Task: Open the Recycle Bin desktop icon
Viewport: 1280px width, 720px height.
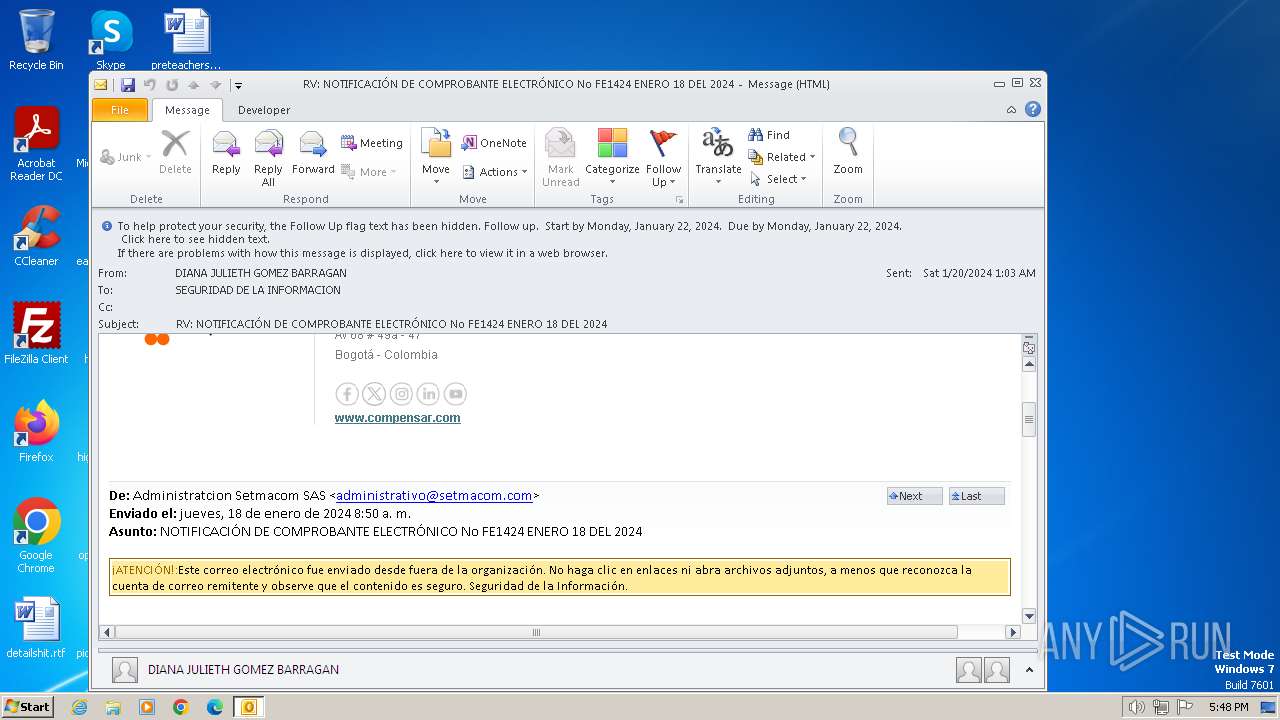Action: (36, 39)
